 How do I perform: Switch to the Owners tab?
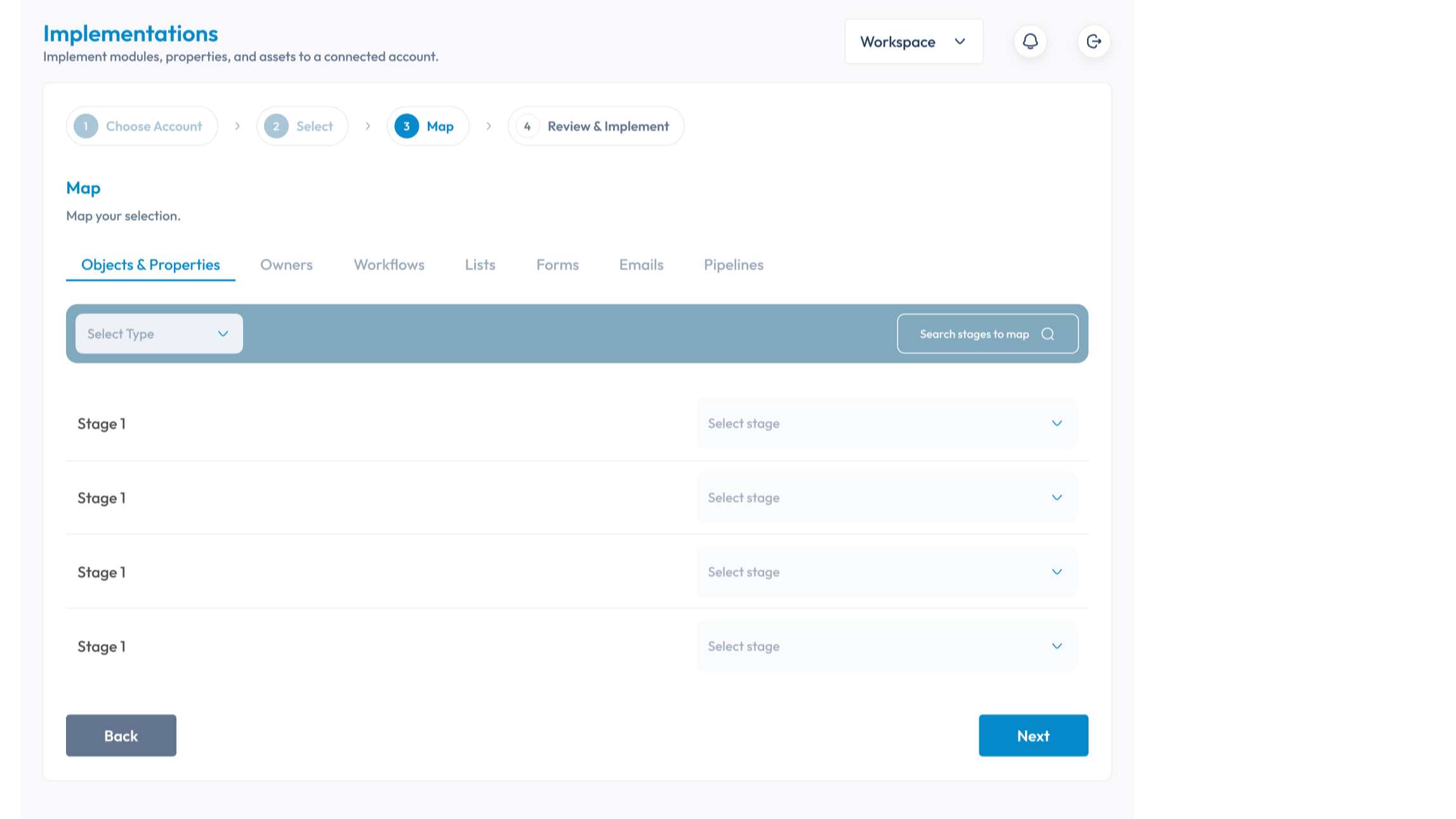(286, 265)
